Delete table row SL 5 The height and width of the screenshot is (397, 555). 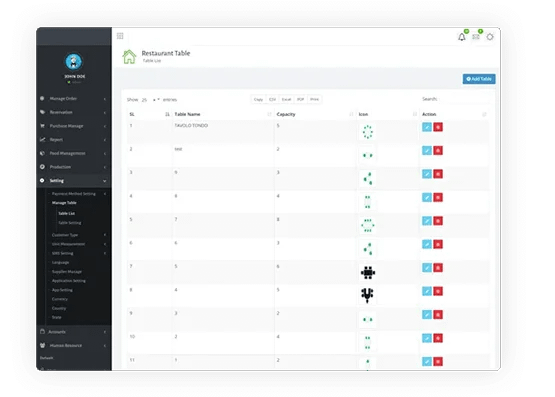click(x=438, y=221)
